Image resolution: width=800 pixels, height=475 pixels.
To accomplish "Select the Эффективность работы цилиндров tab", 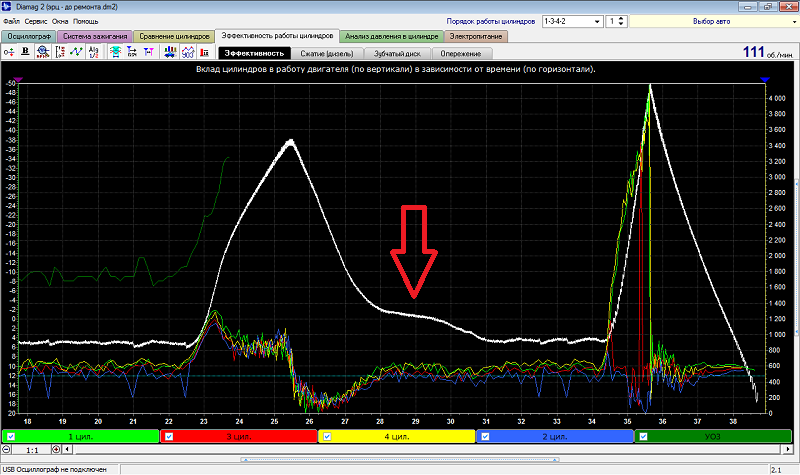I will click(x=277, y=36).
